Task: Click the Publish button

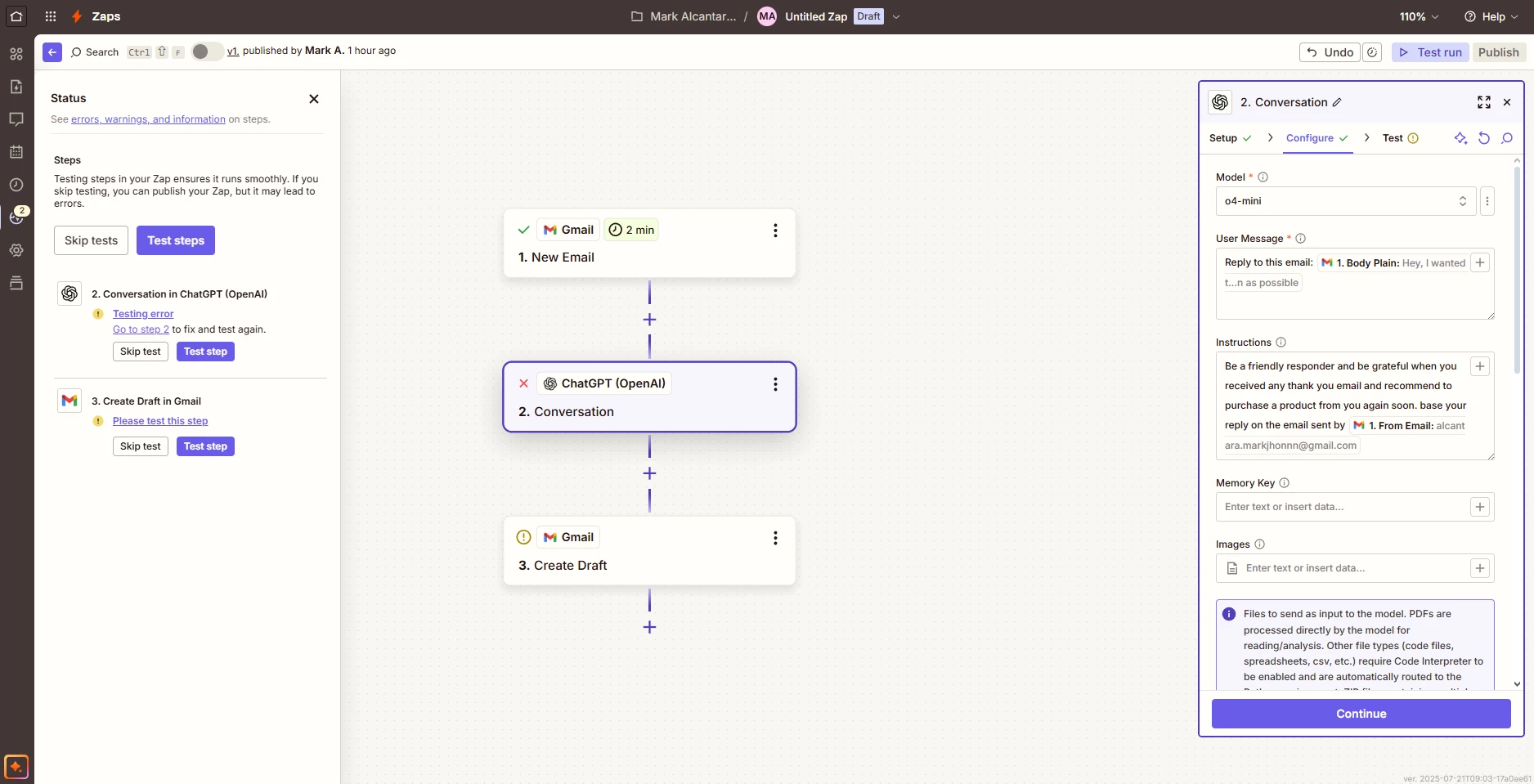Action: tap(1499, 52)
